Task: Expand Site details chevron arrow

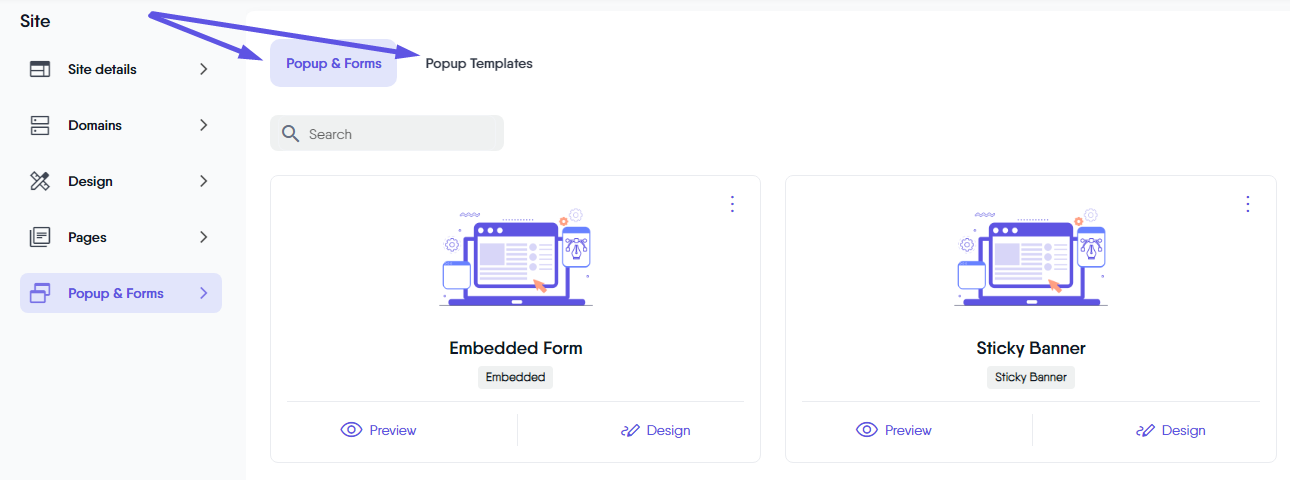Action: click(x=203, y=70)
